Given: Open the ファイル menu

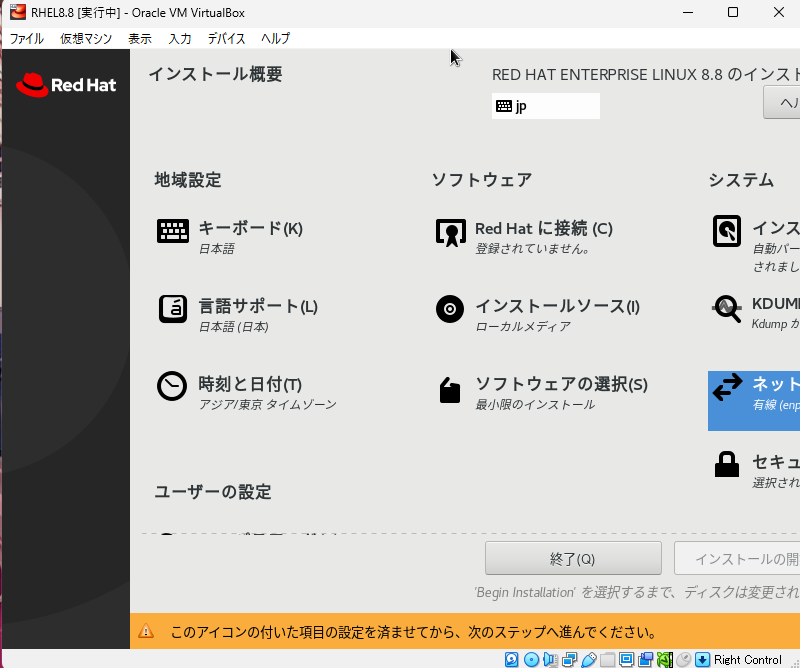Looking at the screenshot, I should 27,38.
